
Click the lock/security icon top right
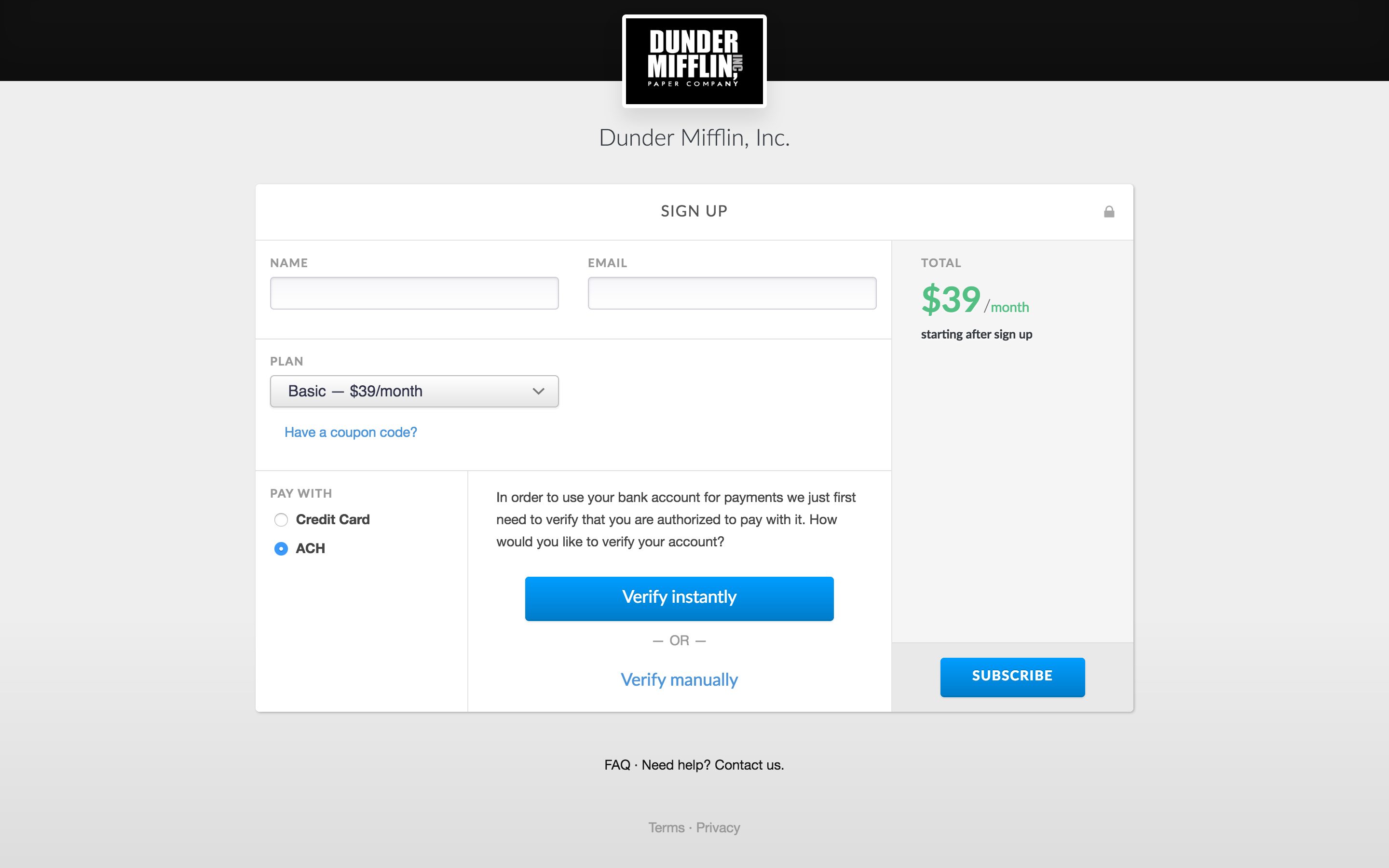pos(1109,211)
